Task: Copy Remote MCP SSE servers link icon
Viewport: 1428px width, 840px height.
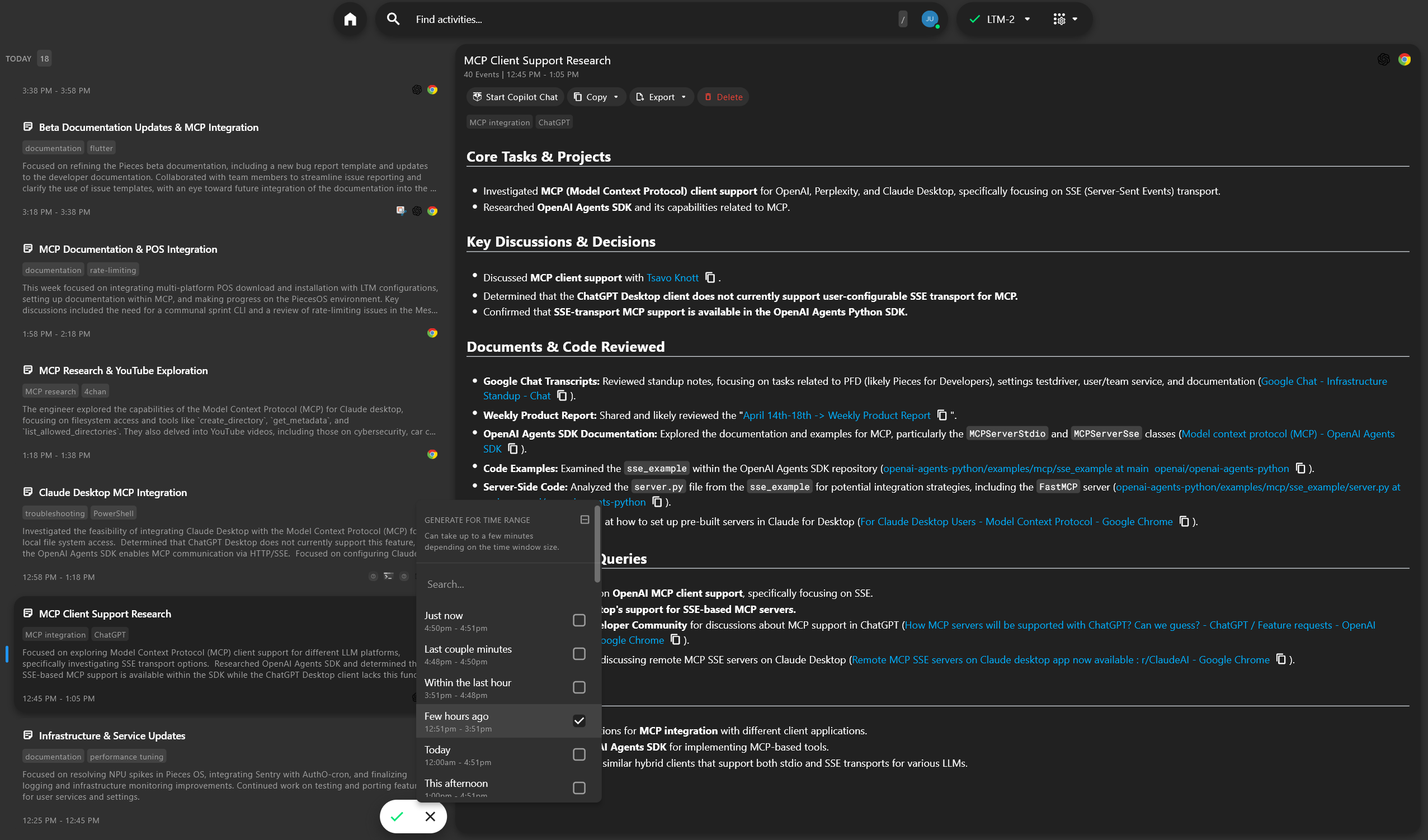Action: [1281, 659]
